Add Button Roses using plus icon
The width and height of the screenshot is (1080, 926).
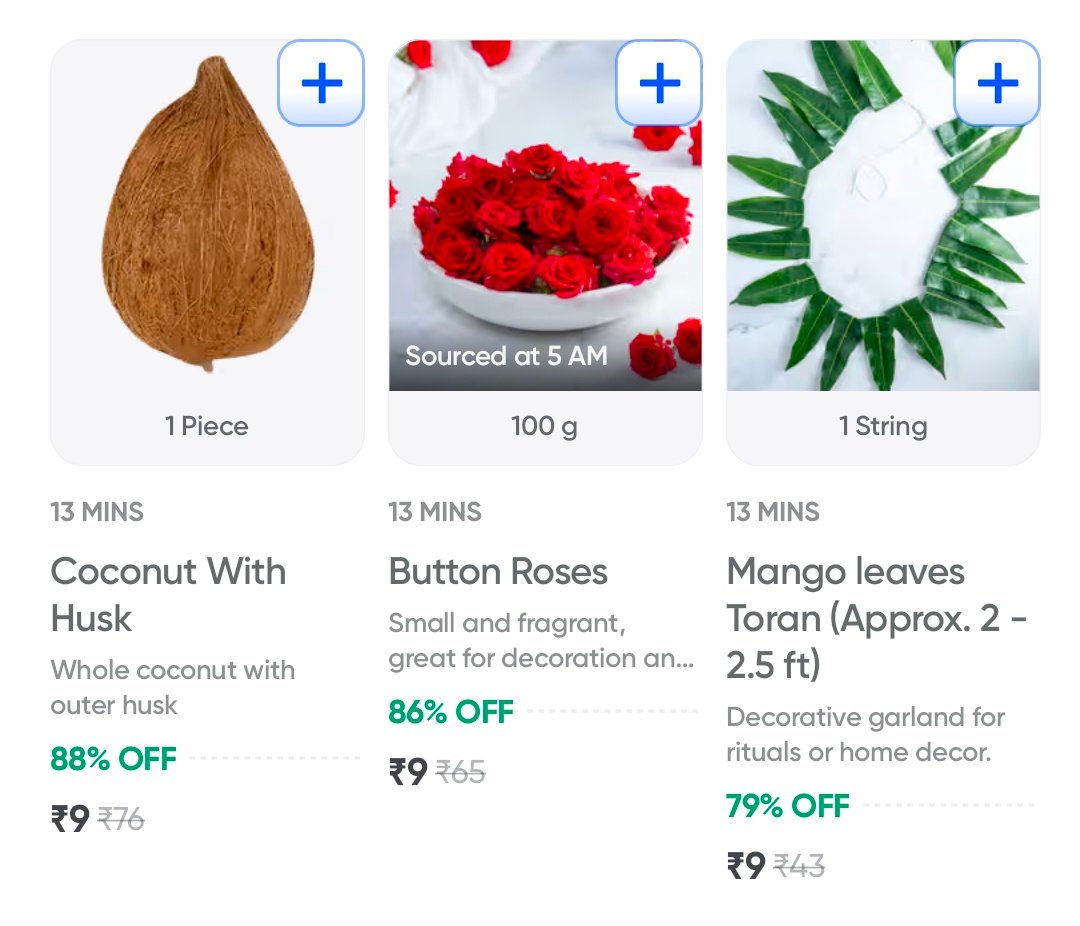tap(659, 83)
